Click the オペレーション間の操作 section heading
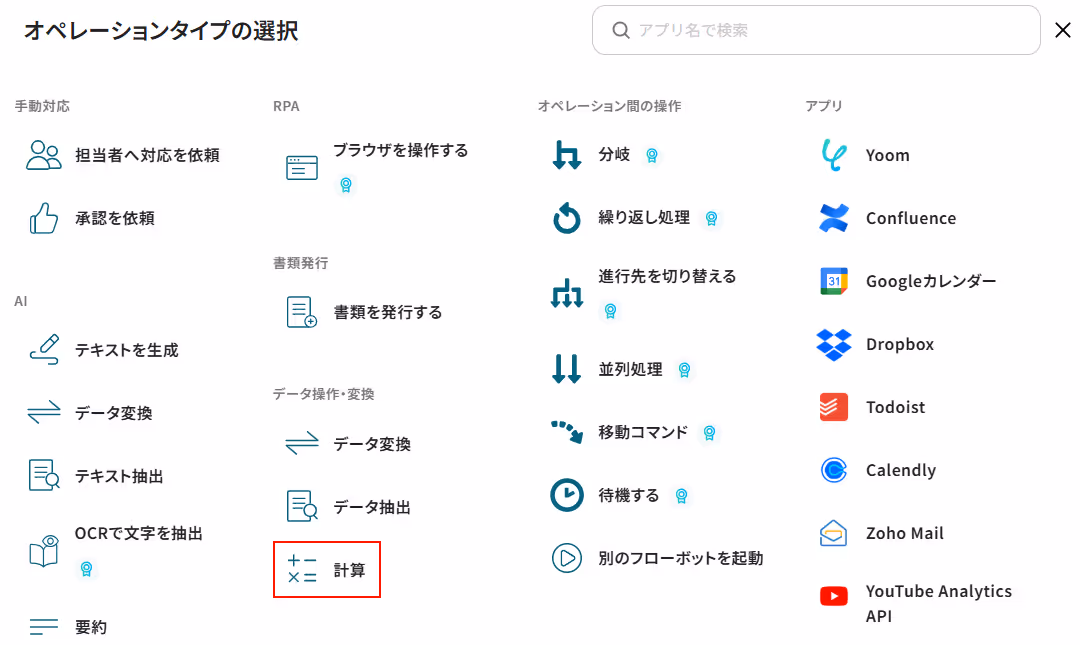 610,106
